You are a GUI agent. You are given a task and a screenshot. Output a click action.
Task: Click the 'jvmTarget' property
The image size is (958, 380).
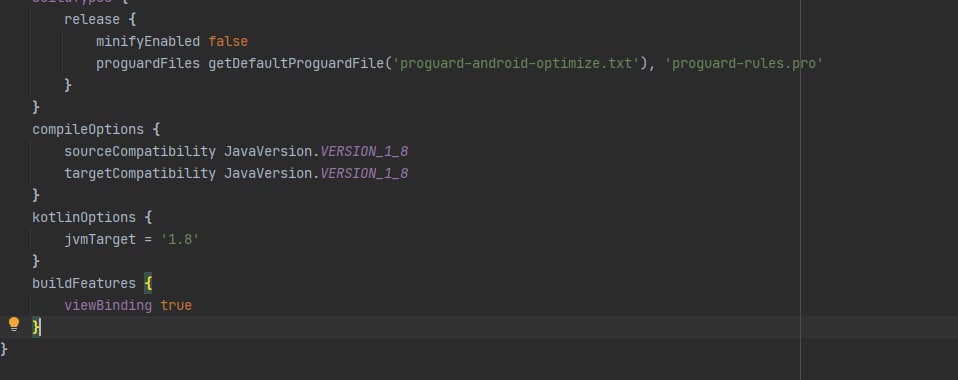[x=100, y=239]
